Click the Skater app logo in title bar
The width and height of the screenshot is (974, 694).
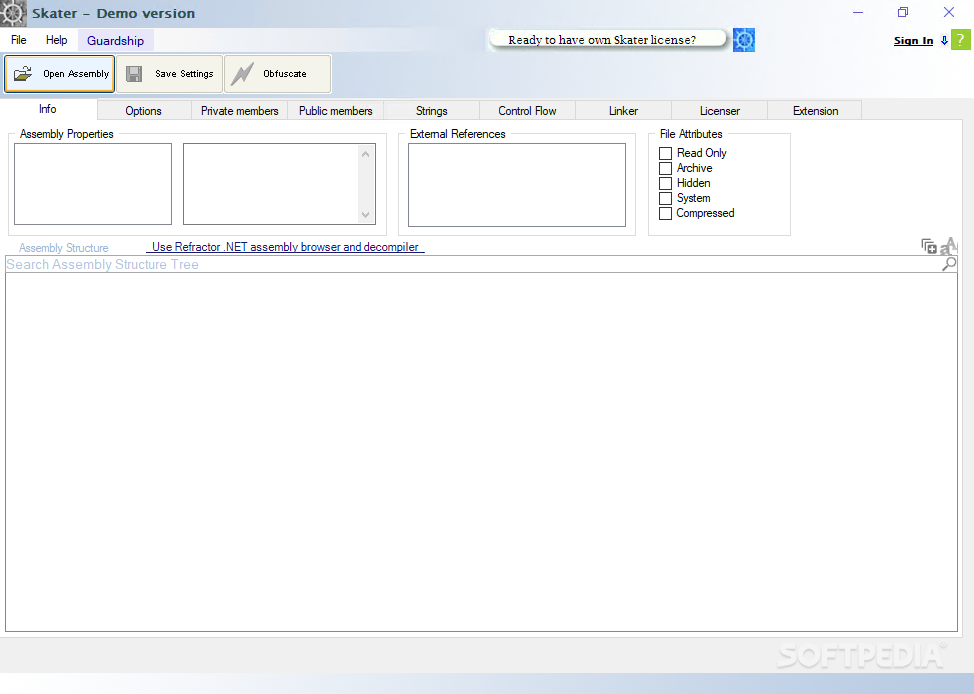point(13,13)
